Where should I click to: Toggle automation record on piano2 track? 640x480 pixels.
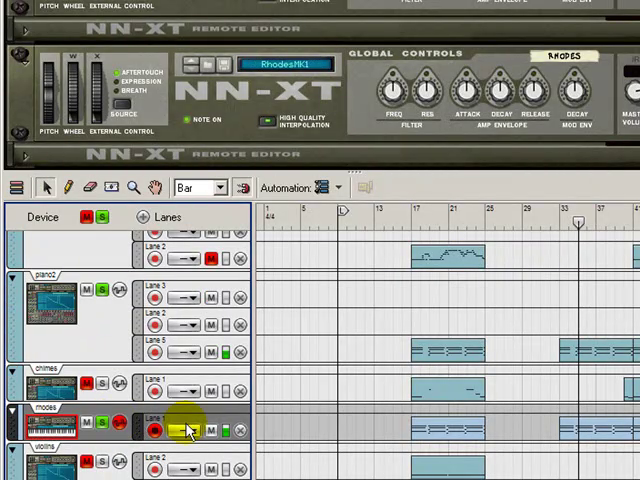pos(120,290)
